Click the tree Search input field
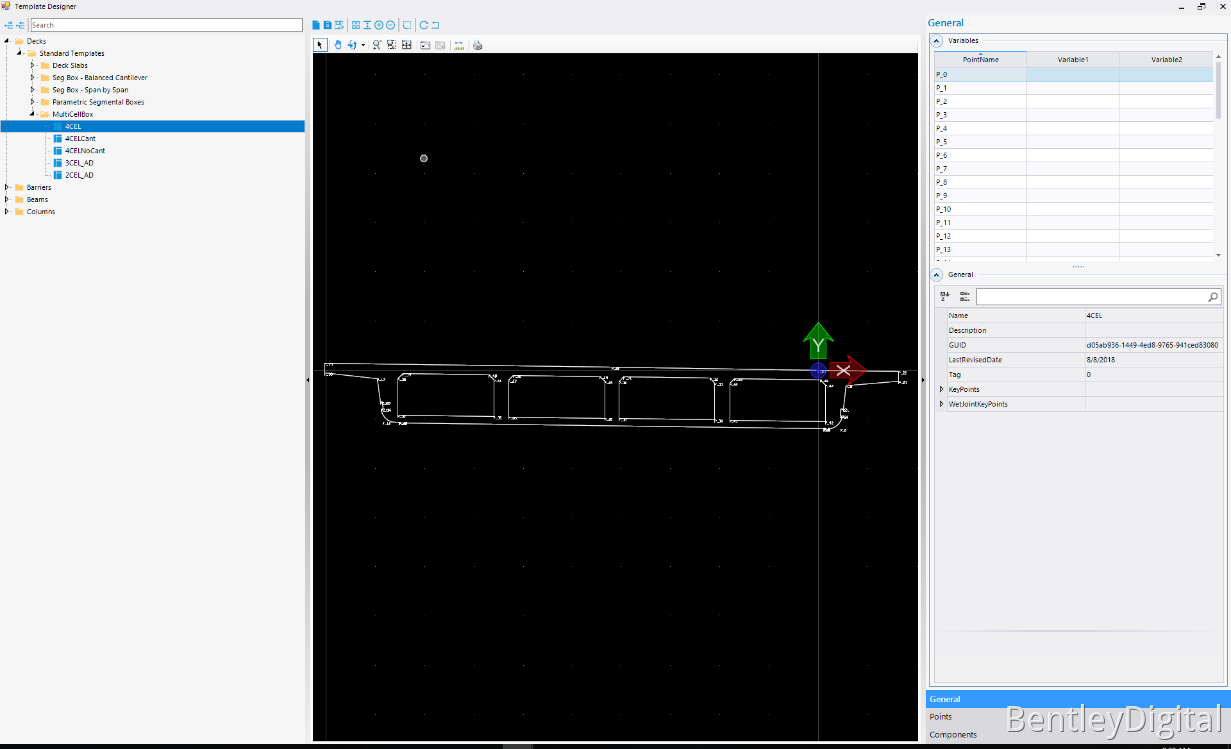 click(166, 25)
